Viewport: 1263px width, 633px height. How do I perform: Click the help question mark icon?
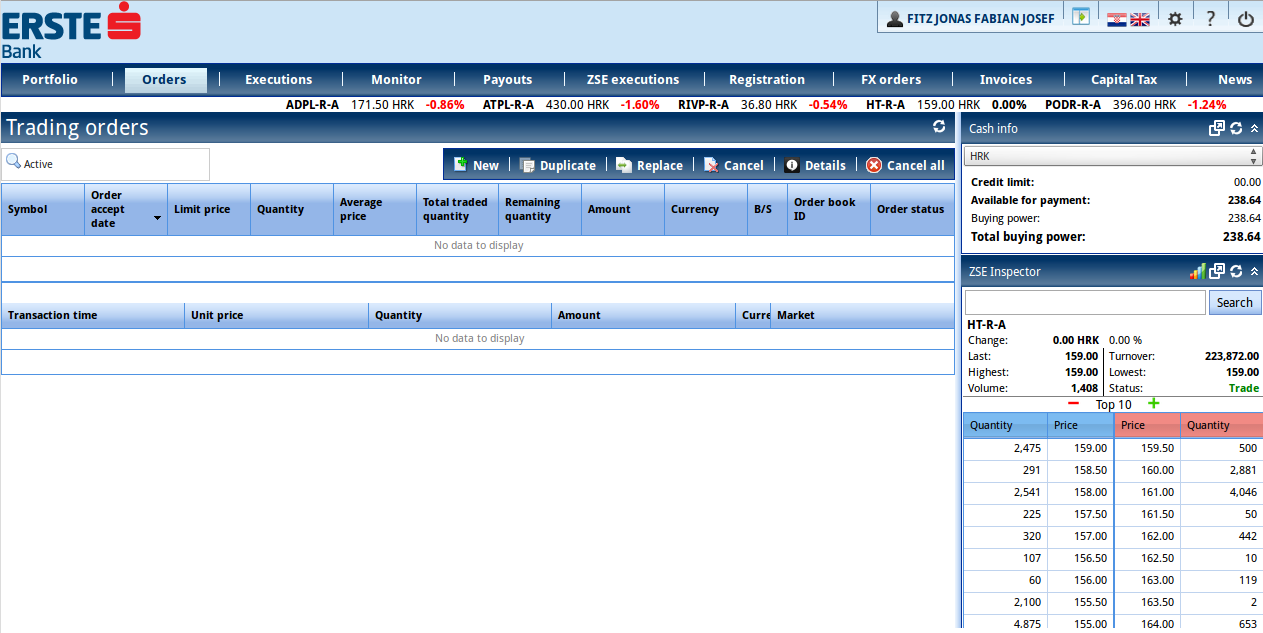(x=1210, y=18)
